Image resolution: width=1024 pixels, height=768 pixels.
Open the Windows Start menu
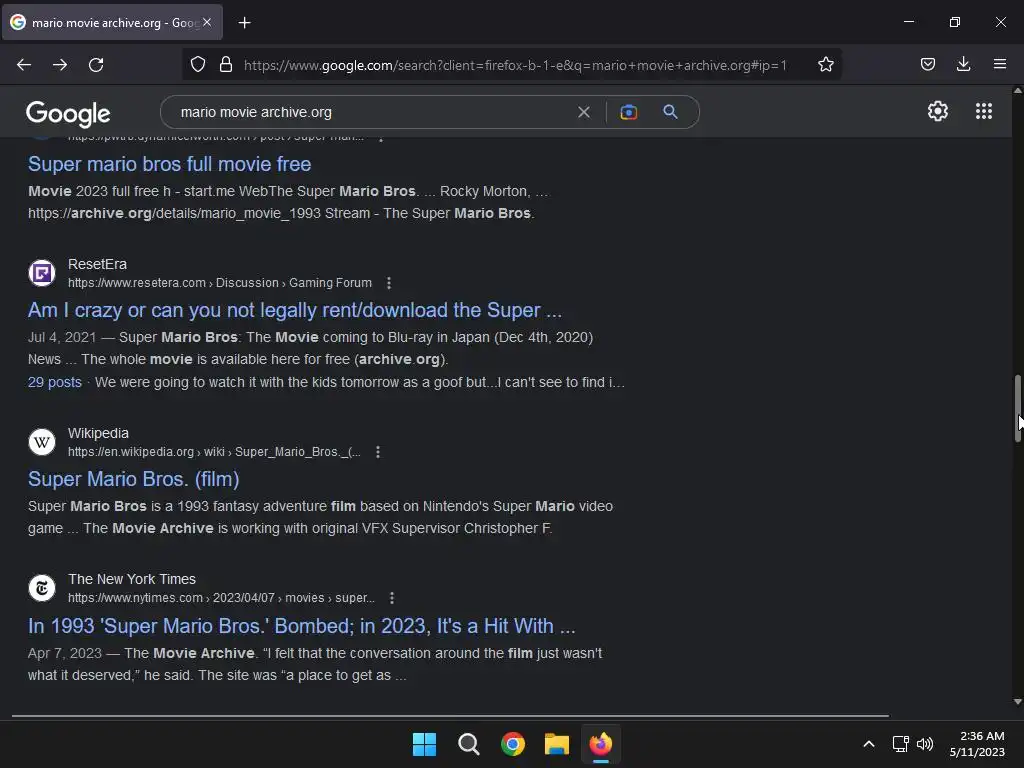pyautogui.click(x=424, y=744)
